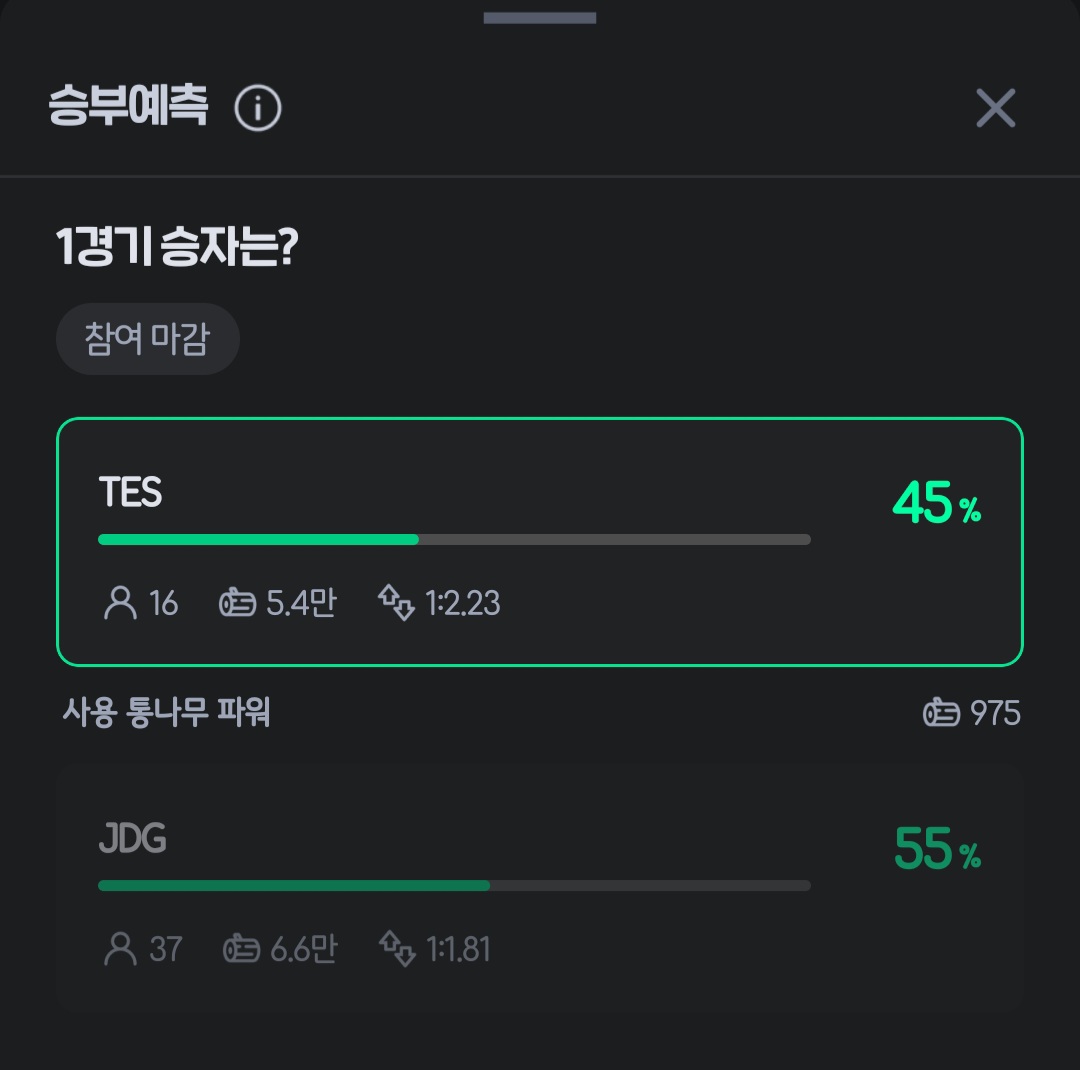Click the TES vote progress bar

[x=454, y=540]
